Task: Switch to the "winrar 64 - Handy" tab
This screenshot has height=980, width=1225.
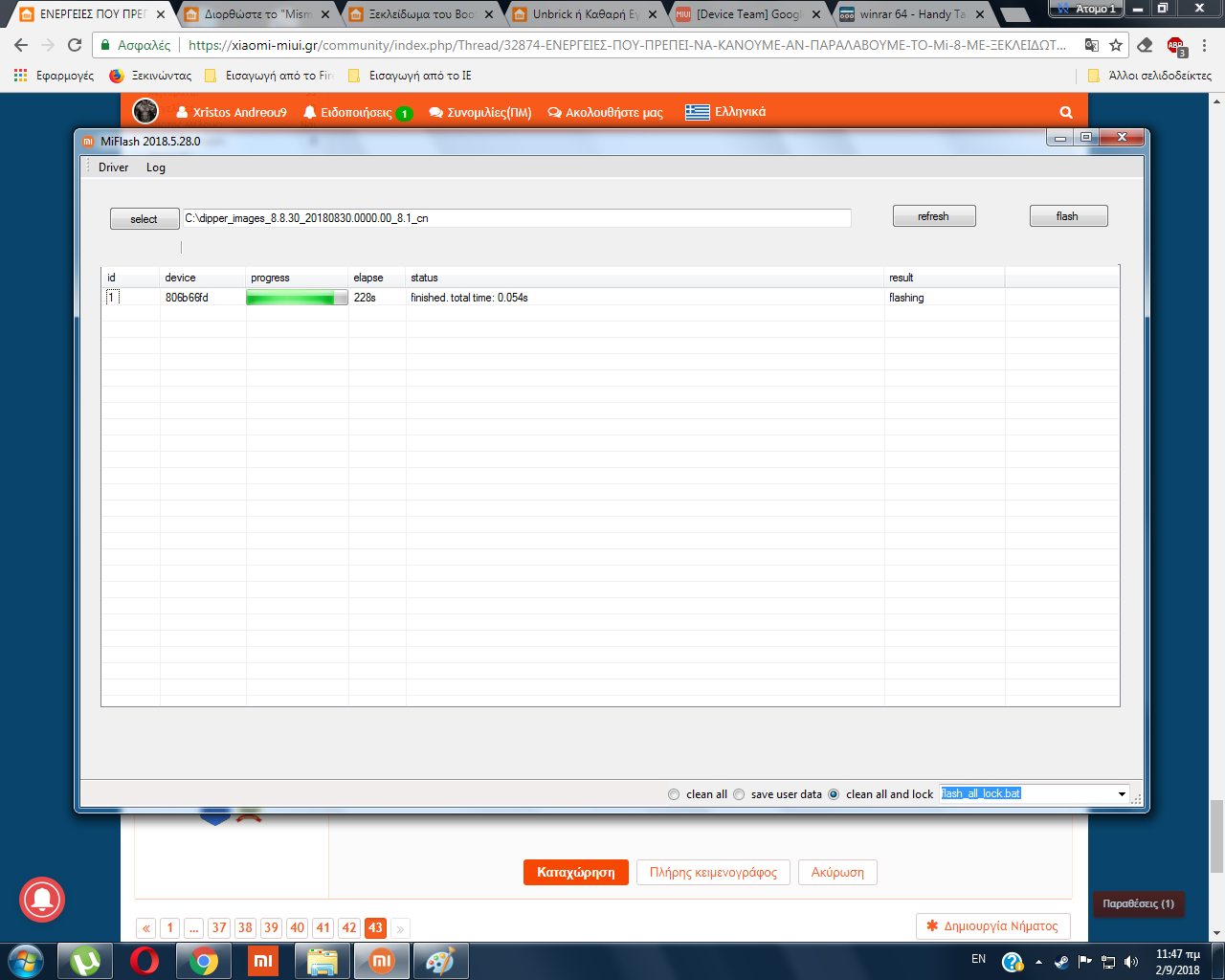Action: [913, 14]
